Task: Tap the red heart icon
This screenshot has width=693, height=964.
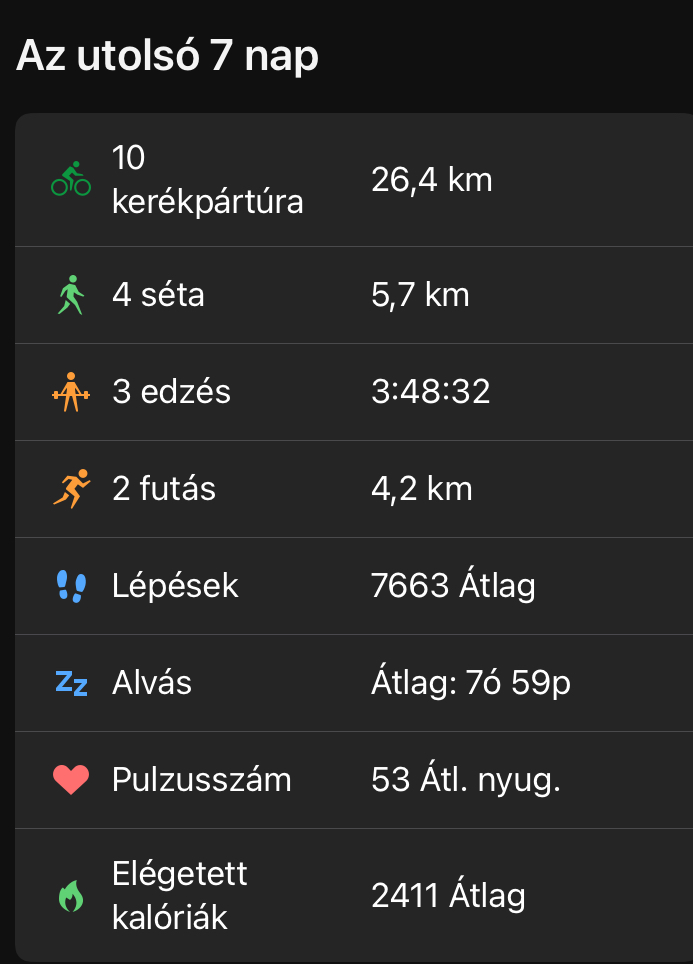Action: tap(71, 780)
